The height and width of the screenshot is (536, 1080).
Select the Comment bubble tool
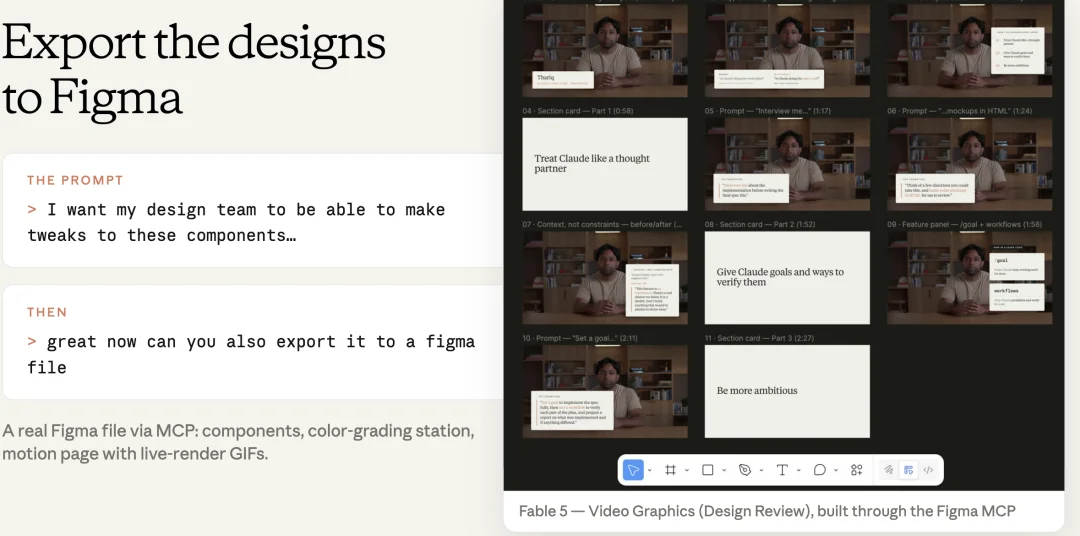(x=819, y=470)
